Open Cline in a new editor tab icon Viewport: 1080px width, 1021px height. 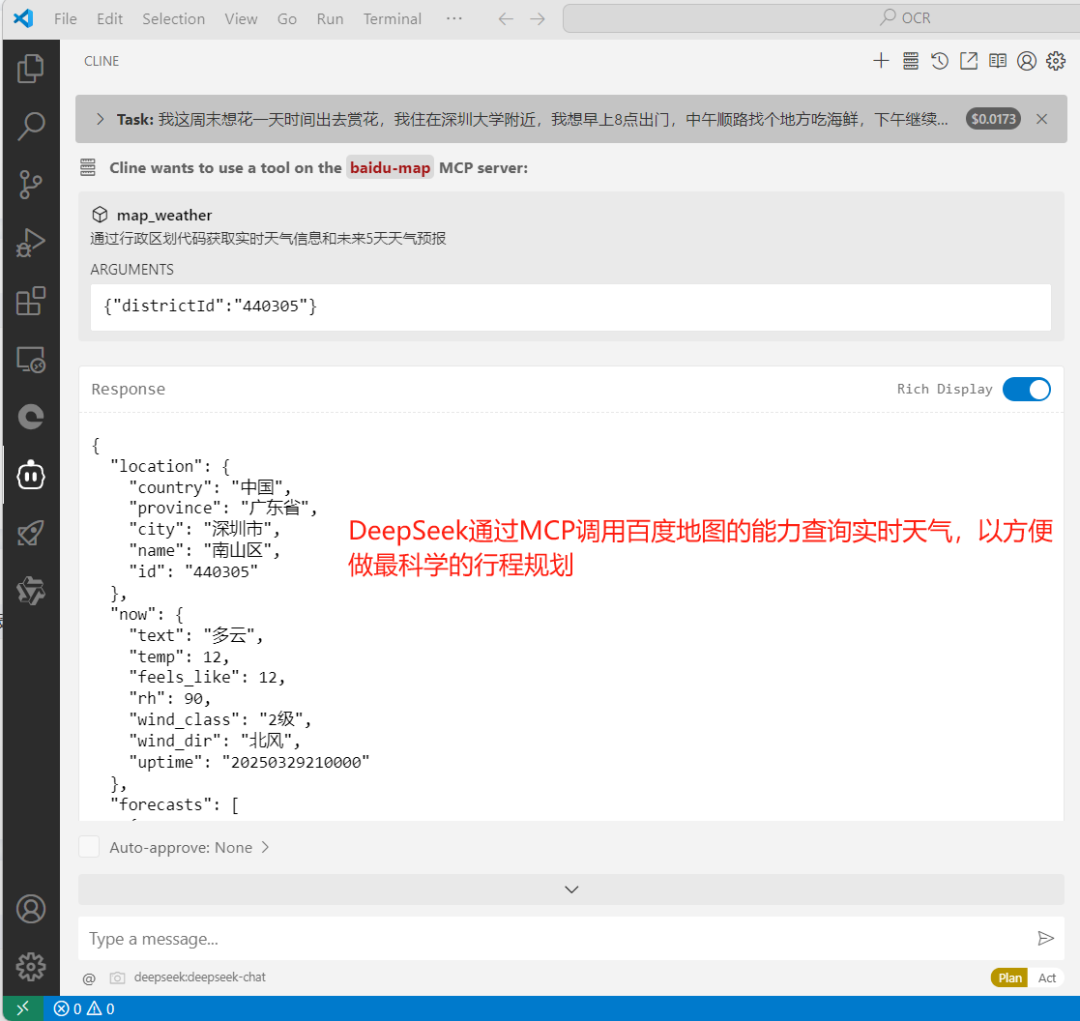[x=968, y=60]
